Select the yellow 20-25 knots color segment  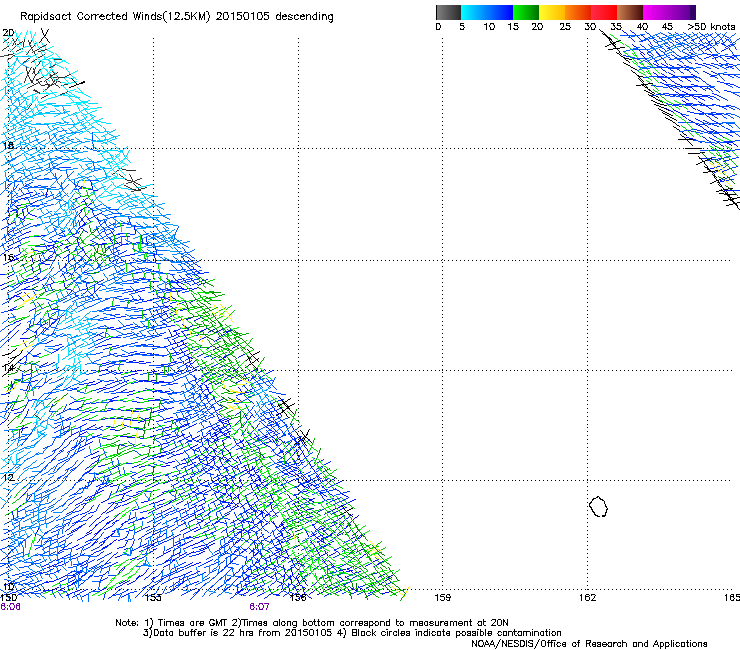click(552, 12)
